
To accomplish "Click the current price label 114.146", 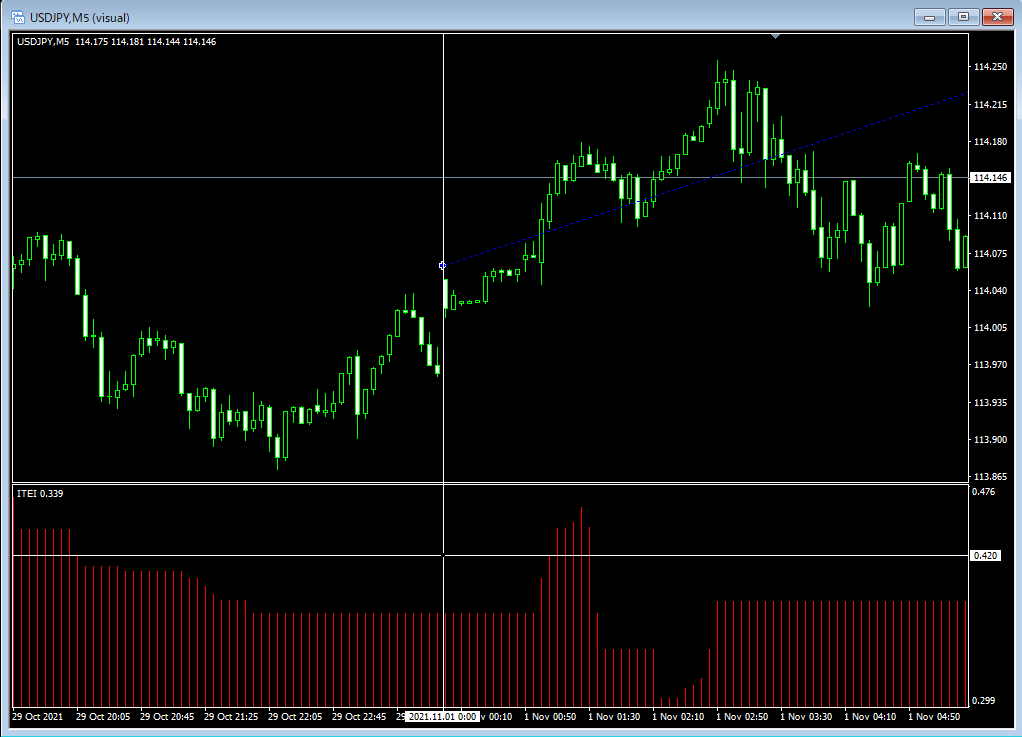I will (x=989, y=178).
